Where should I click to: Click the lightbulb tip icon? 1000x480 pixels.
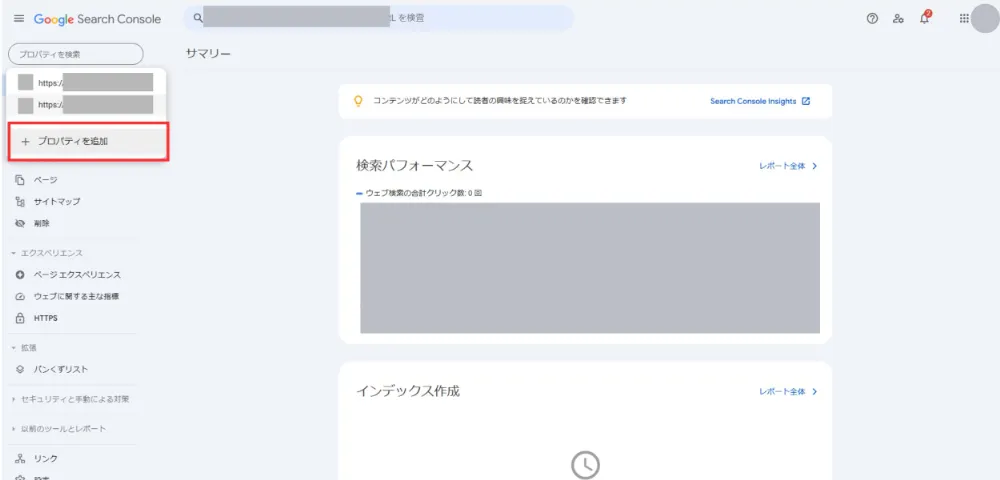[358, 101]
